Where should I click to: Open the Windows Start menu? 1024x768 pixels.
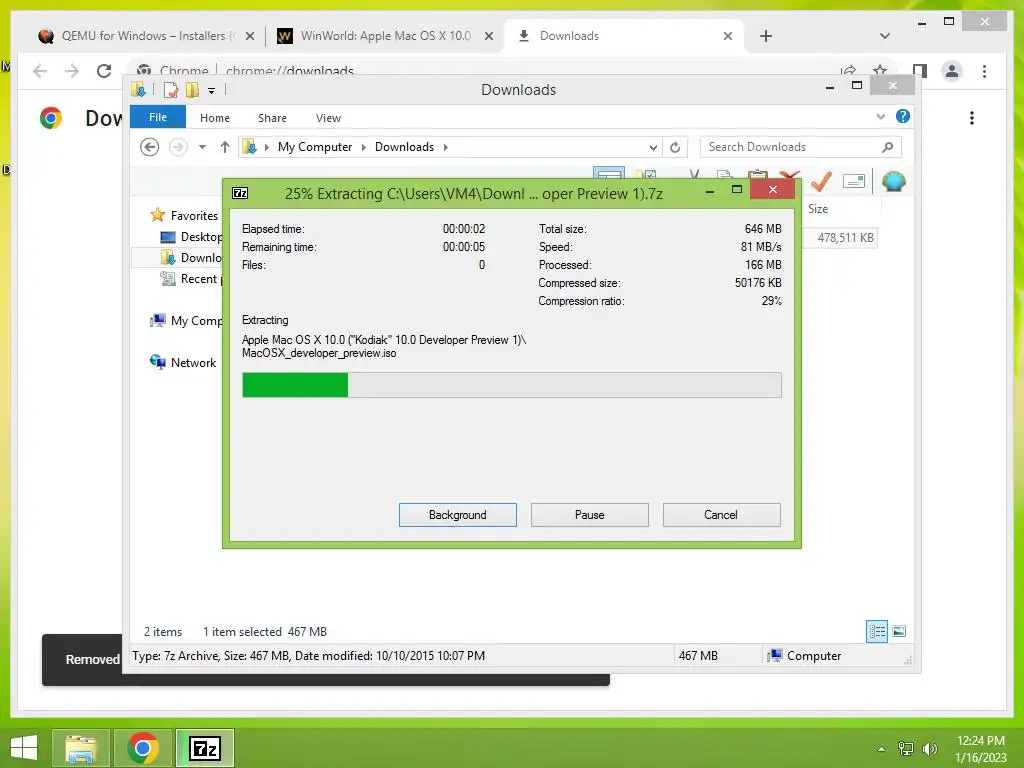[x=24, y=748]
